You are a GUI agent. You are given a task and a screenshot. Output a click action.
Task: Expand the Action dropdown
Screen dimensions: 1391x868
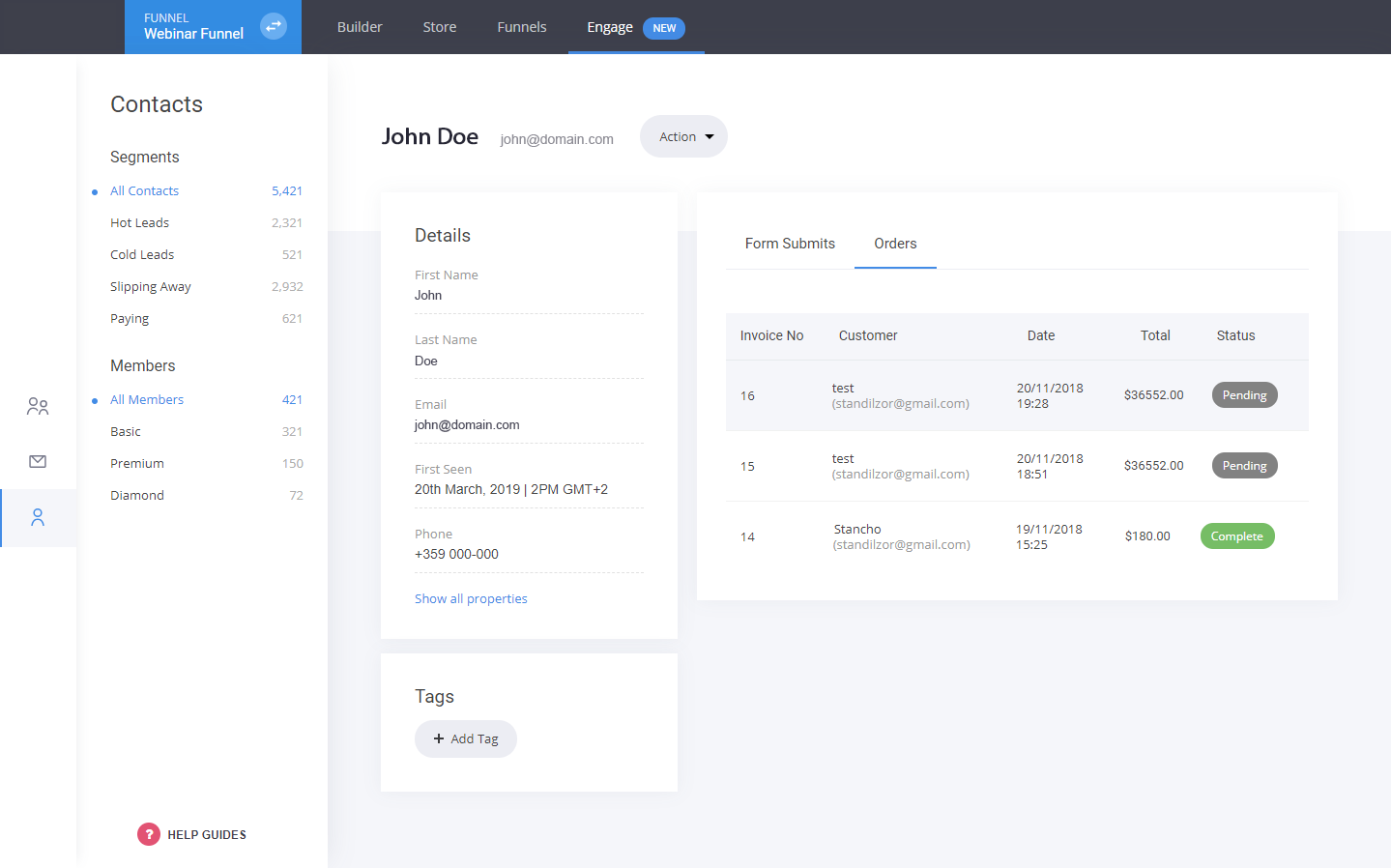pos(683,136)
